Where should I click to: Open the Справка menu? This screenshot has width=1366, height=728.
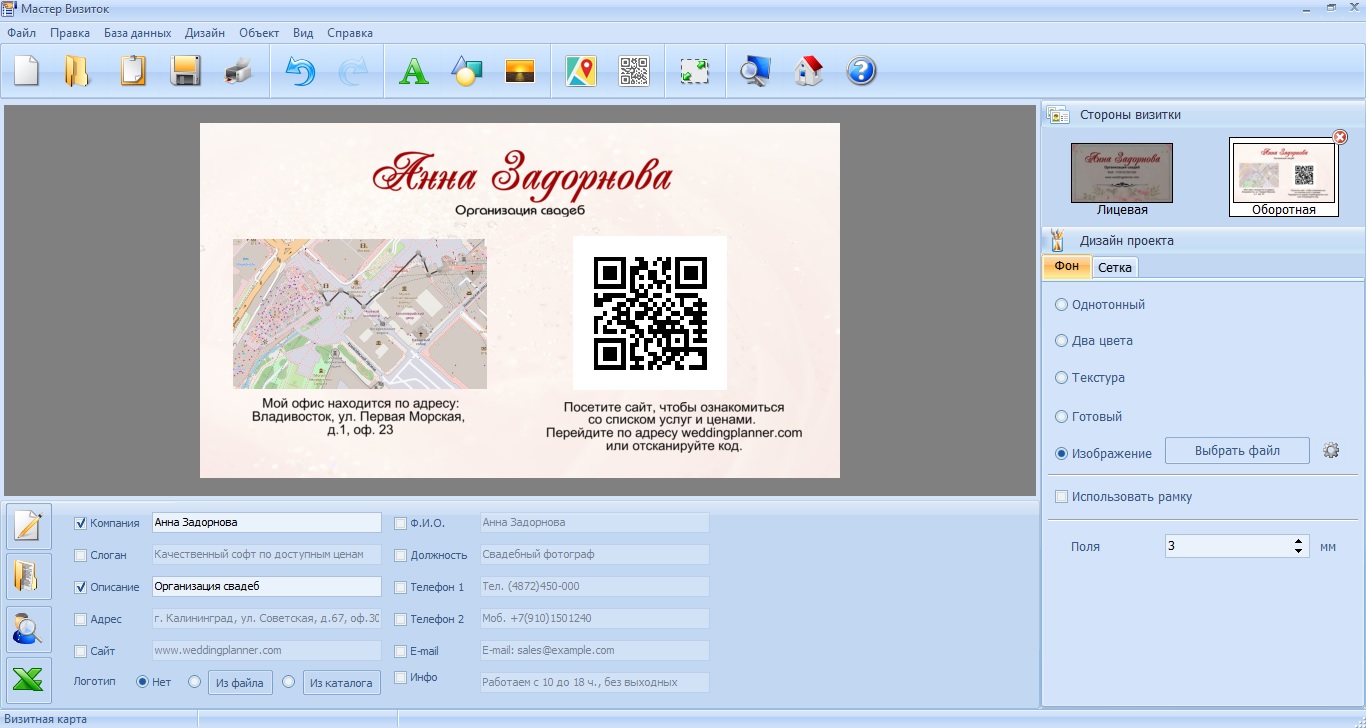350,32
